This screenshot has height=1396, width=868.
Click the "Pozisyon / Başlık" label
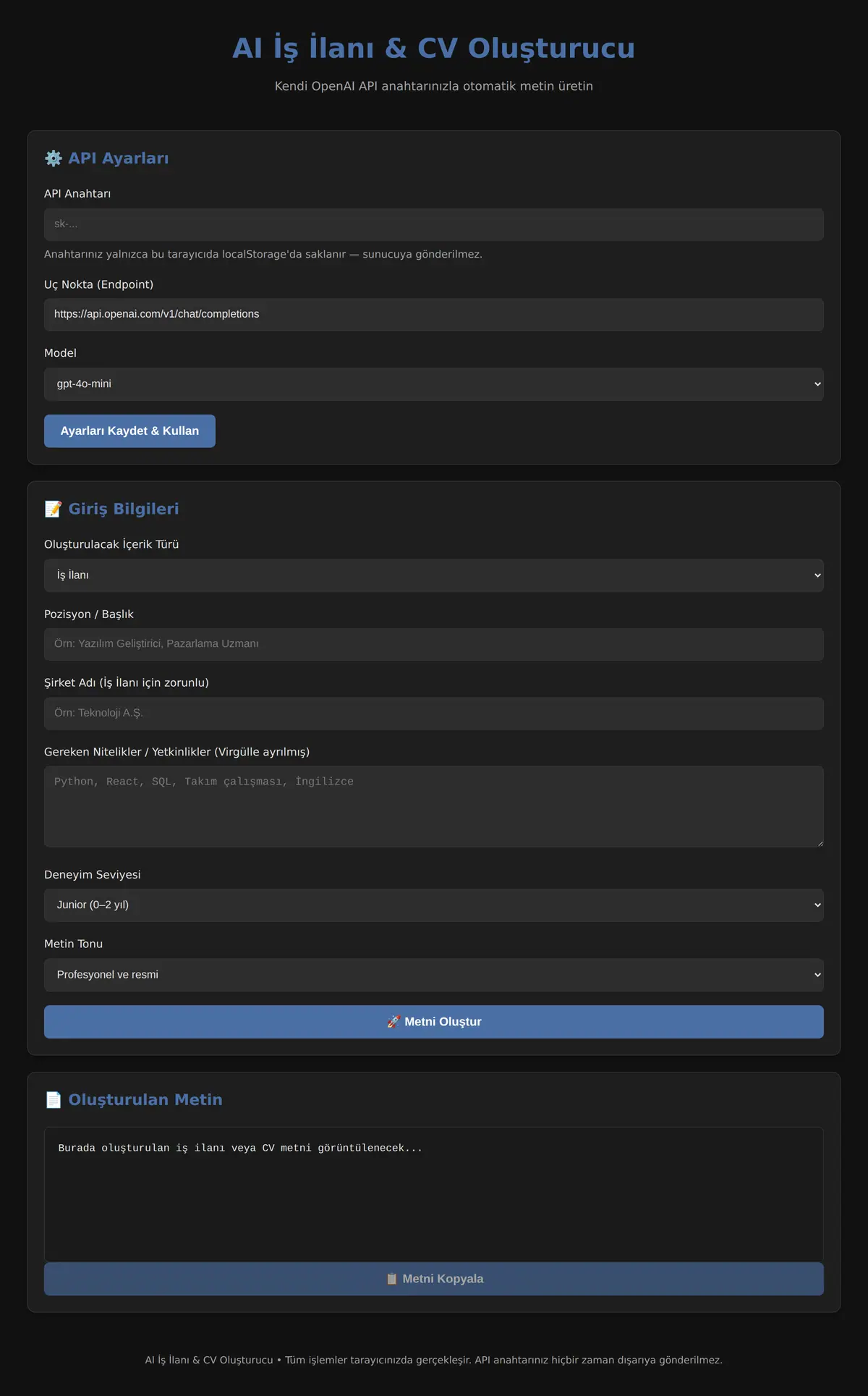click(x=89, y=614)
